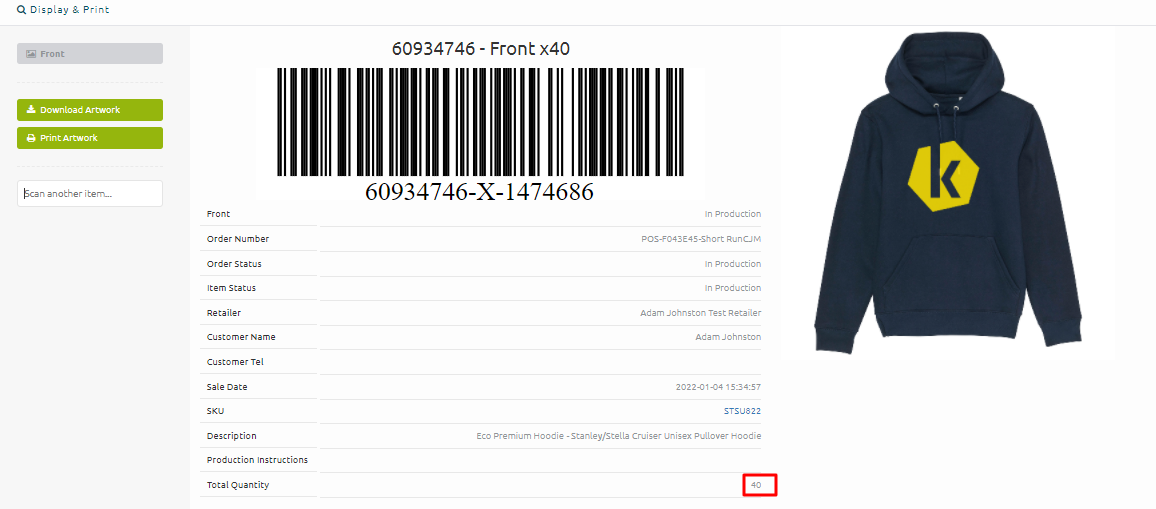The height and width of the screenshot is (509, 1156).
Task: Click the Sale Date value 2022-01-04
Action: point(719,387)
